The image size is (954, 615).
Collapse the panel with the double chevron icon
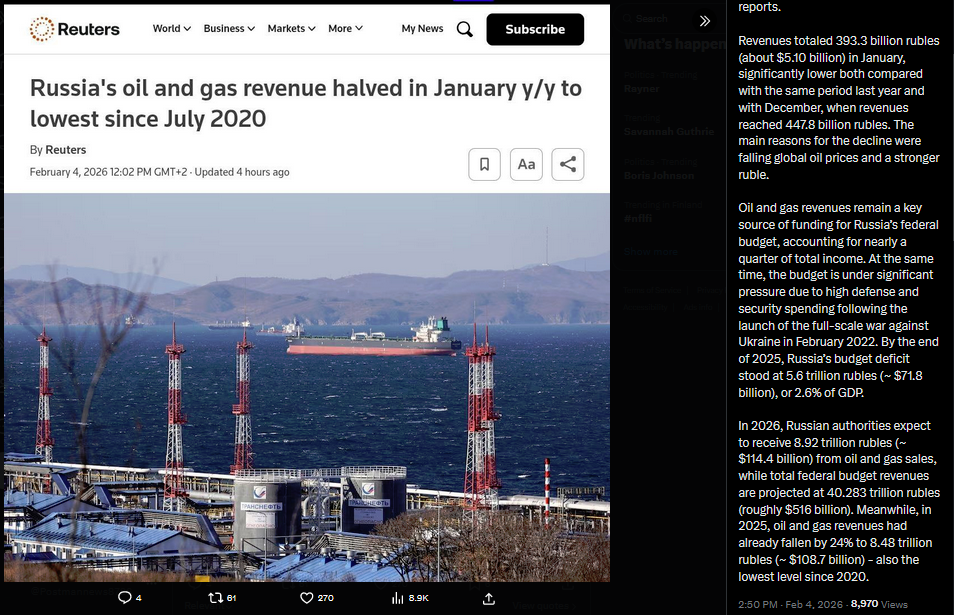tap(705, 21)
